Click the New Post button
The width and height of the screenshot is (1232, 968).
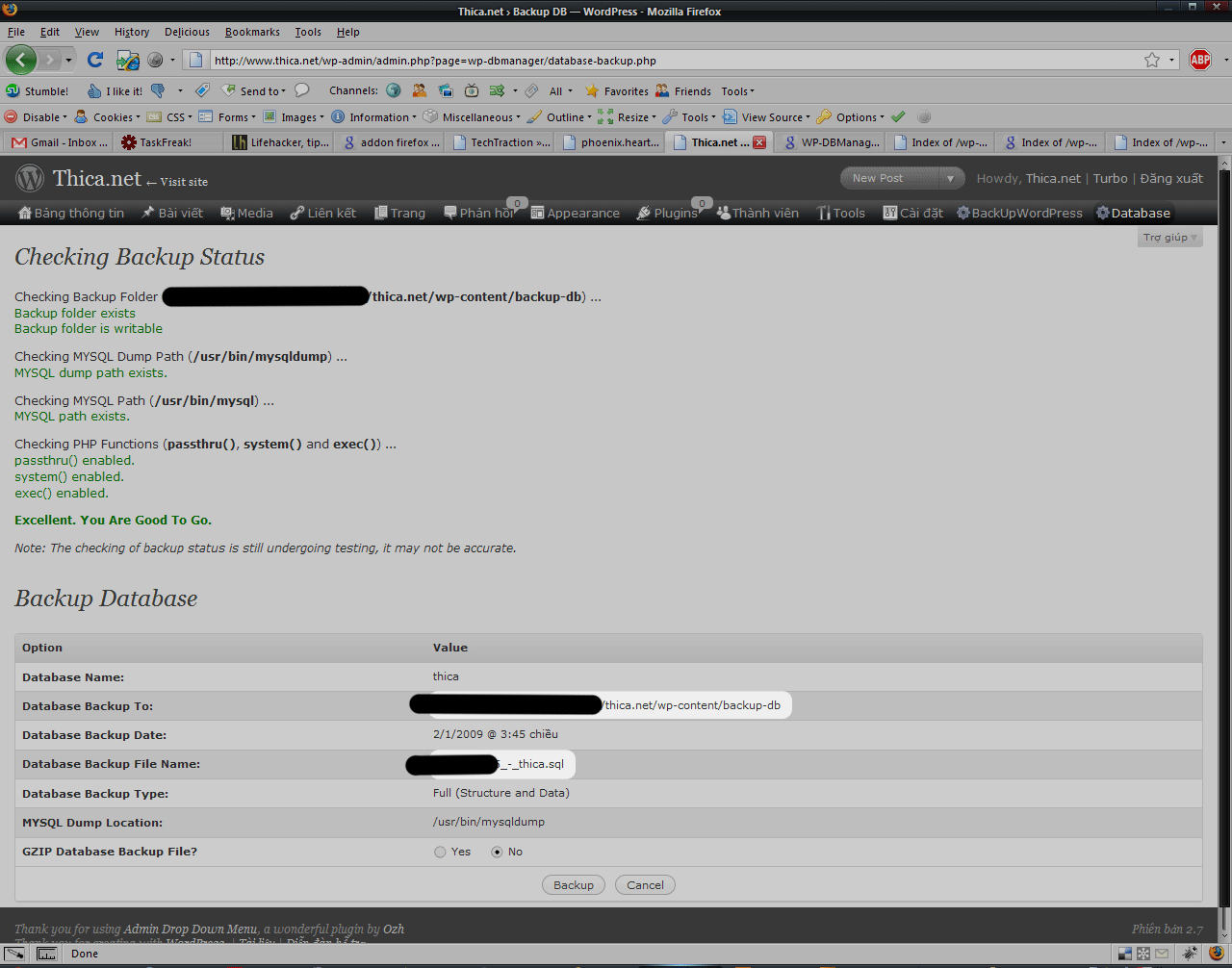889,178
